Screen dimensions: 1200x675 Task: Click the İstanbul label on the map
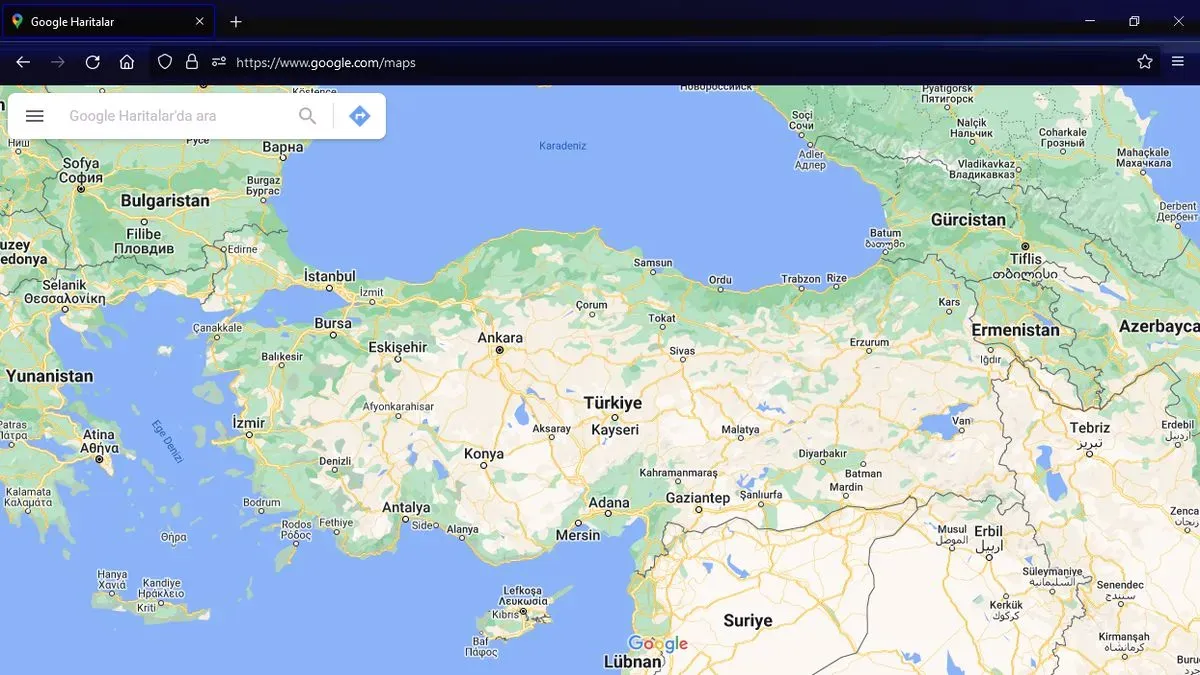330,276
